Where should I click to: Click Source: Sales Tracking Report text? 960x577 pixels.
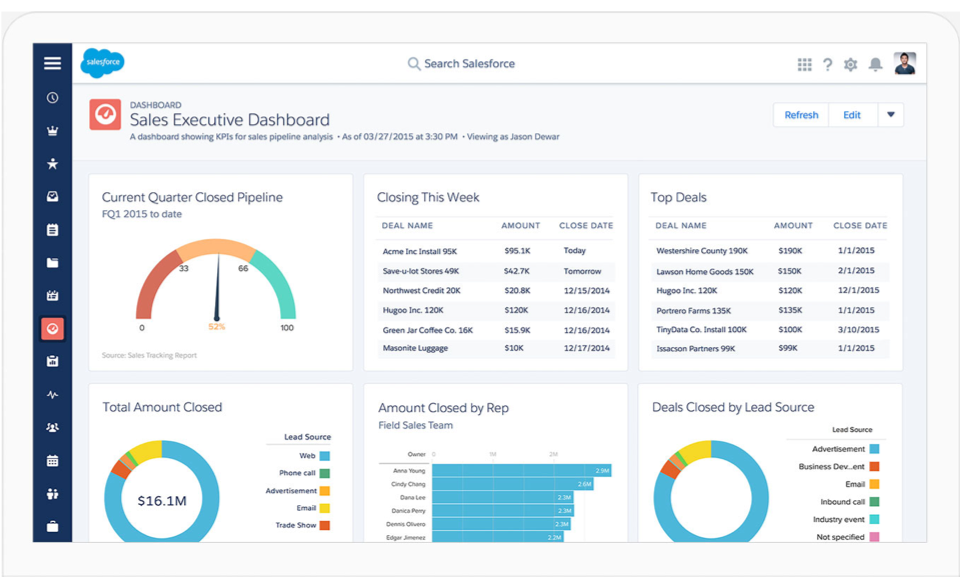[149, 355]
